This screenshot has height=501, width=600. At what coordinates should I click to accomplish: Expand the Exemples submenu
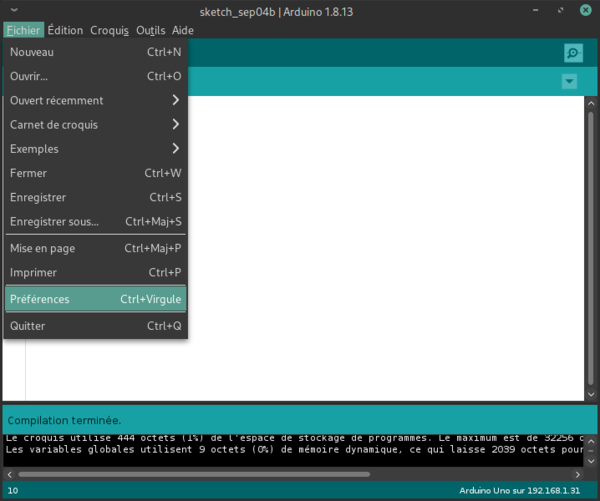point(96,149)
